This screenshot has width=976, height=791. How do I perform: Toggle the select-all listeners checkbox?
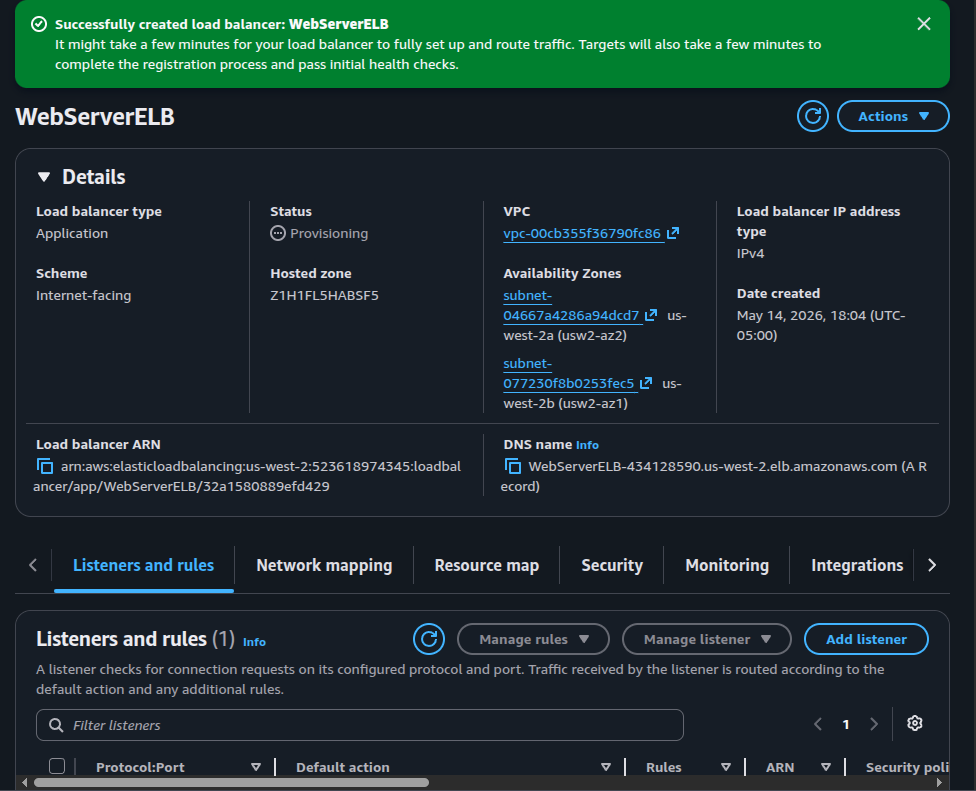[57, 766]
